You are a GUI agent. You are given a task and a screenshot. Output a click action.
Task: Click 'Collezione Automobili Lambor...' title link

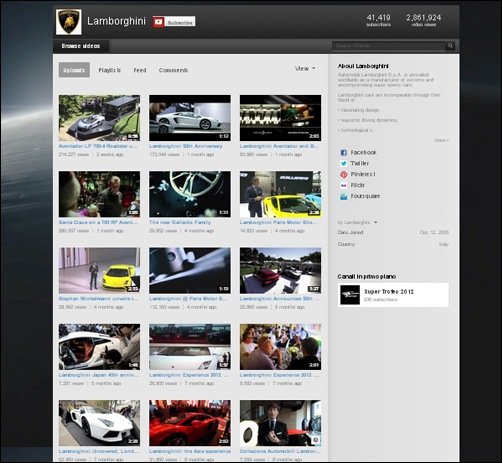(x=280, y=451)
